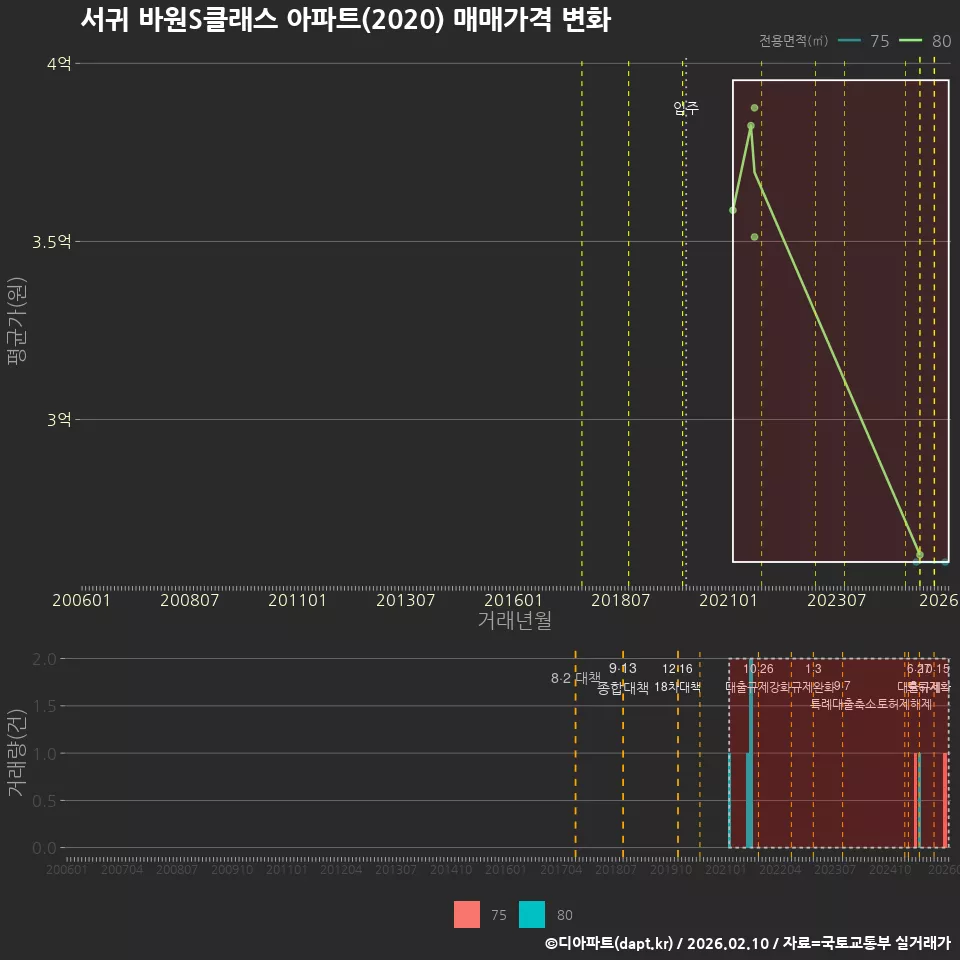
Task: Click the '평균가(원)' y-axis title
Action: [x=17, y=321]
